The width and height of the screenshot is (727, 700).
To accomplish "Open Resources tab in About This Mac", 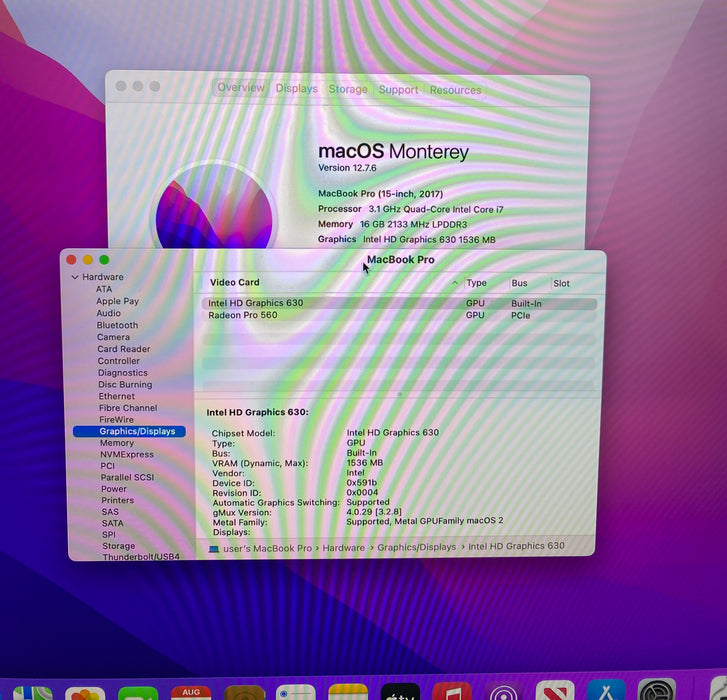I will (455, 90).
